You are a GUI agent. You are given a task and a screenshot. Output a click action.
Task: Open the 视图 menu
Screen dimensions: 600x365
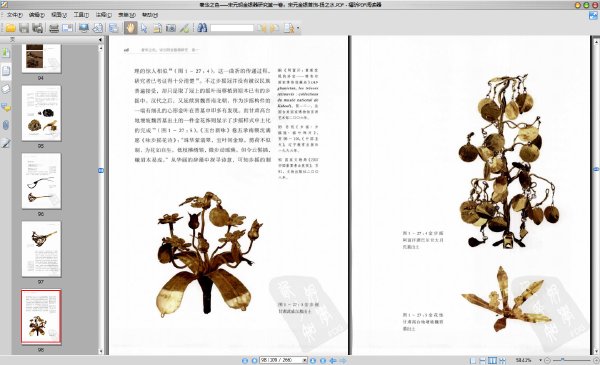click(x=59, y=15)
